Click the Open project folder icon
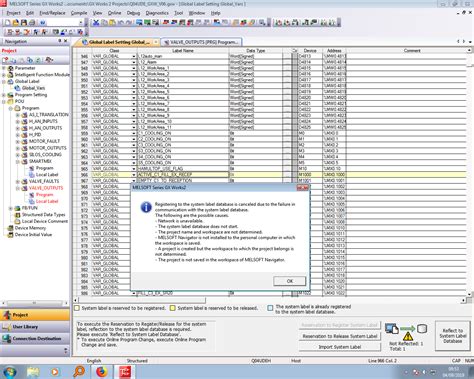This screenshot has height=379, width=474. click(16, 23)
